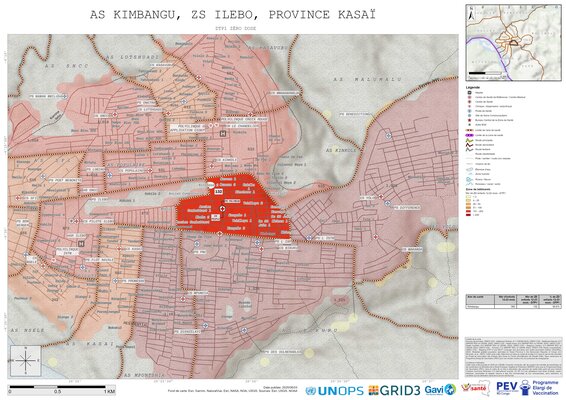Screen dimensions: 566x400
Task: Click the map title AS KIMBANGU, ZS ILEBO
Action: tap(233, 15)
